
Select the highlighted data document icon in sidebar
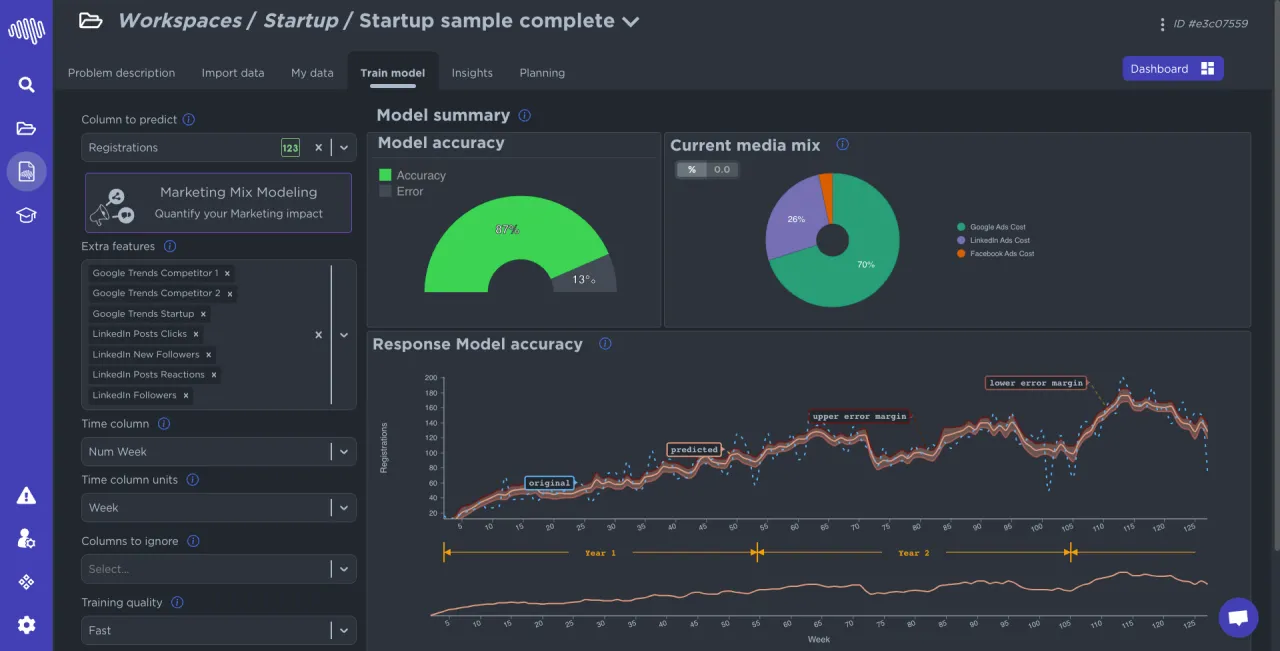(x=26, y=171)
